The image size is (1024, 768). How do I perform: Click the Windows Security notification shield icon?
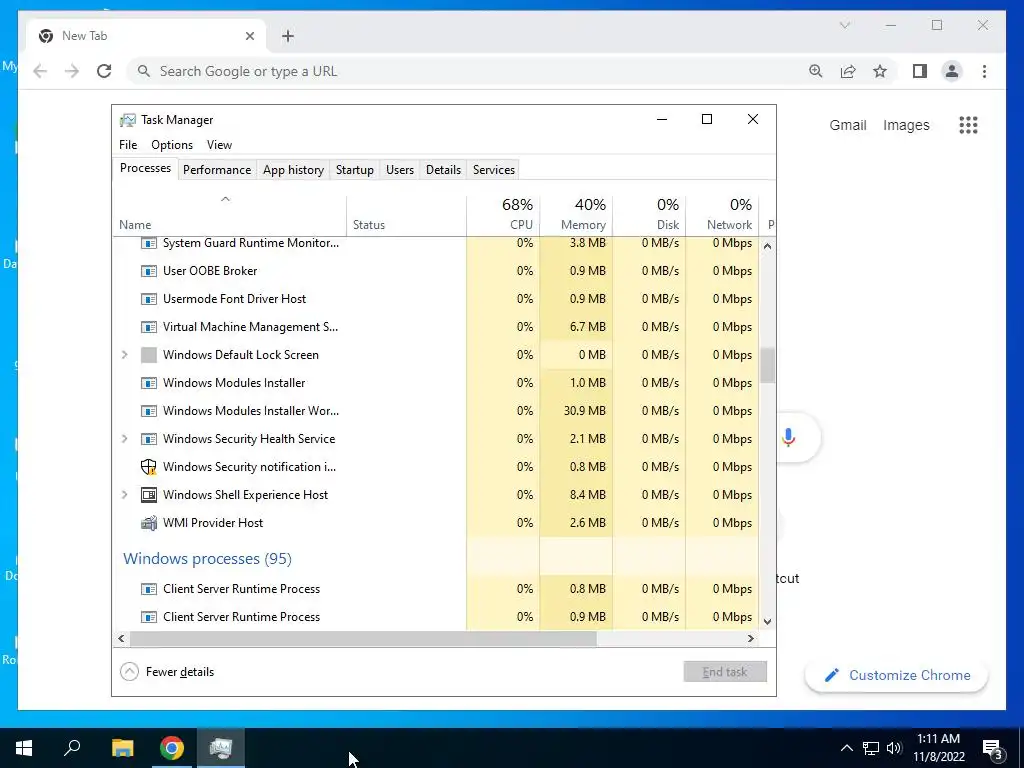pyautogui.click(x=149, y=467)
